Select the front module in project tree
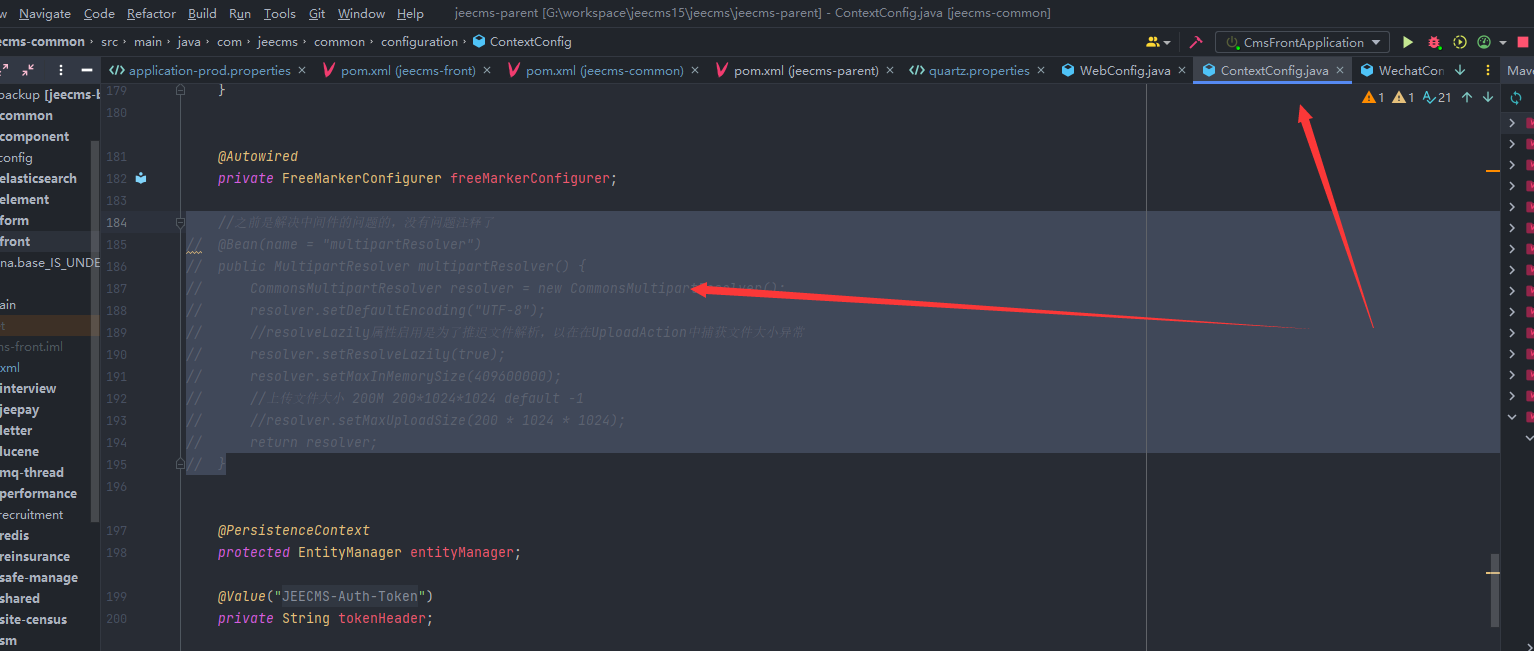 coord(15,241)
